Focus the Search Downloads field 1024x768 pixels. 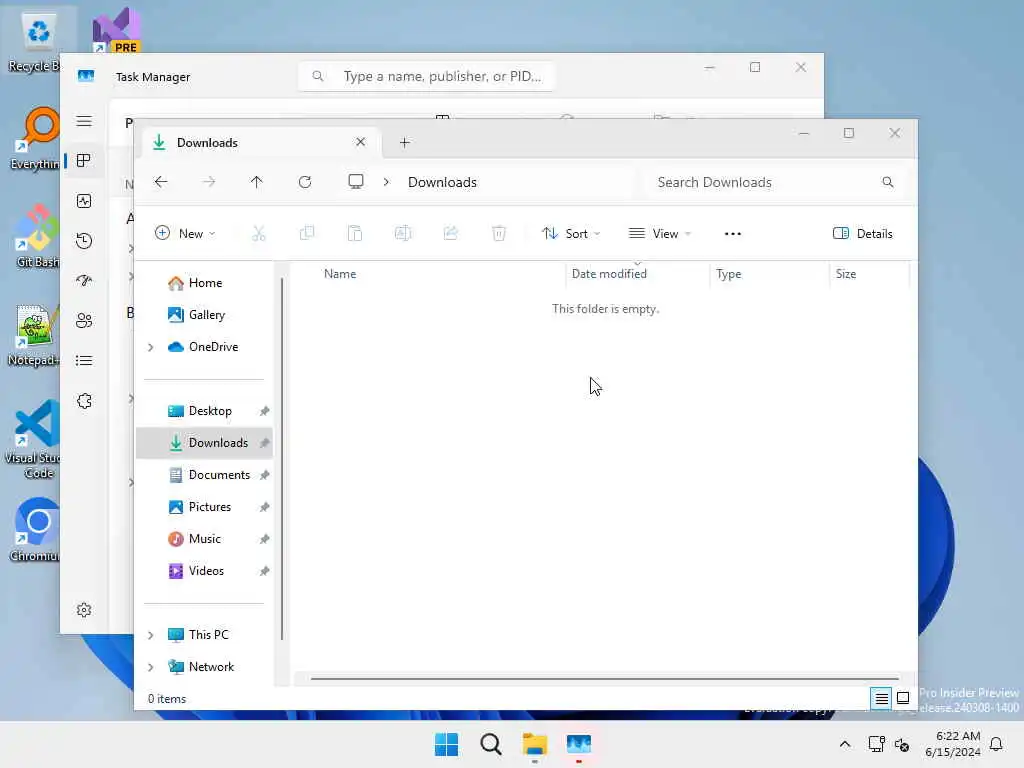(x=775, y=182)
